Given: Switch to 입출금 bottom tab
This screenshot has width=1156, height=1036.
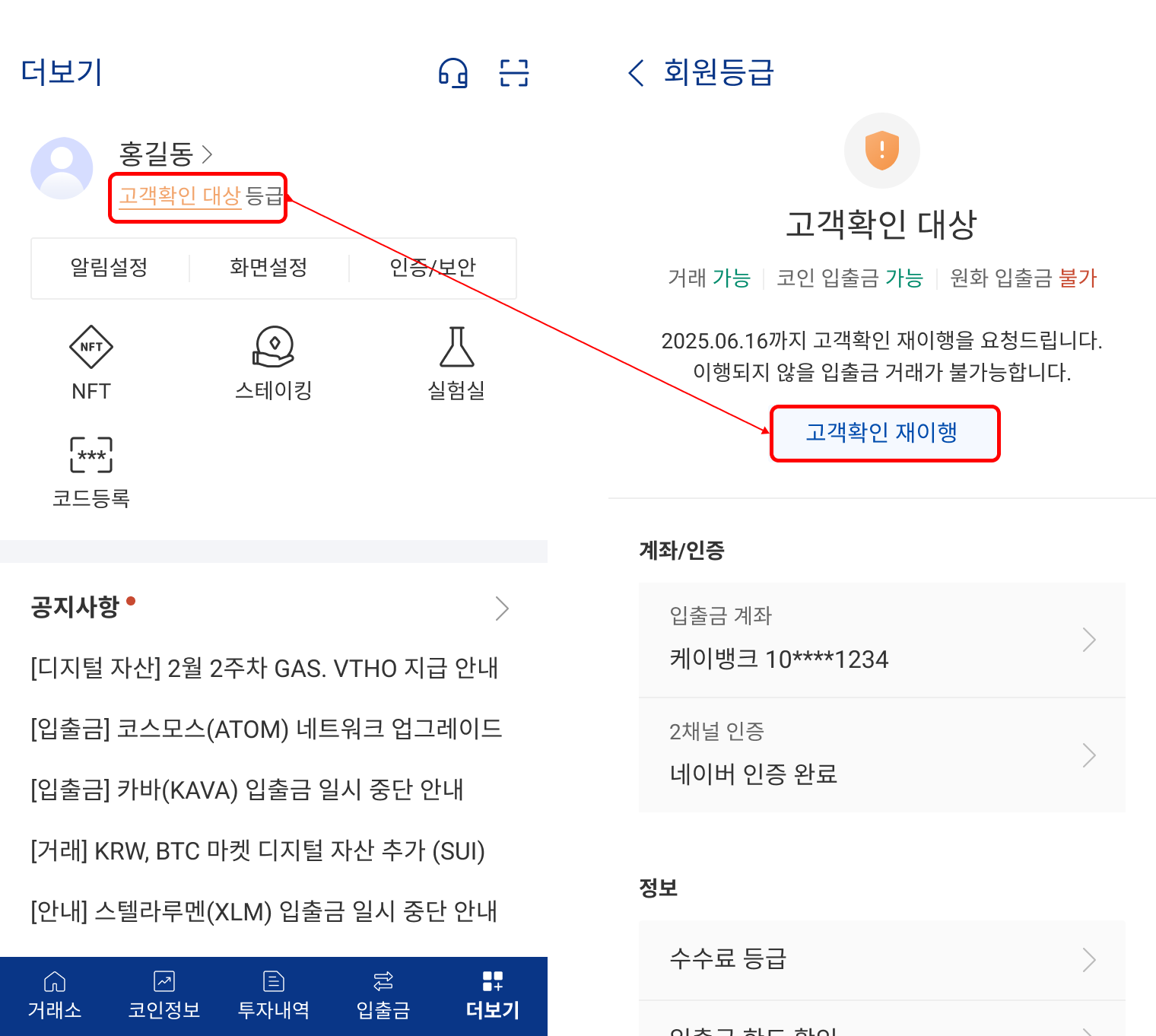Looking at the screenshot, I should [383, 996].
